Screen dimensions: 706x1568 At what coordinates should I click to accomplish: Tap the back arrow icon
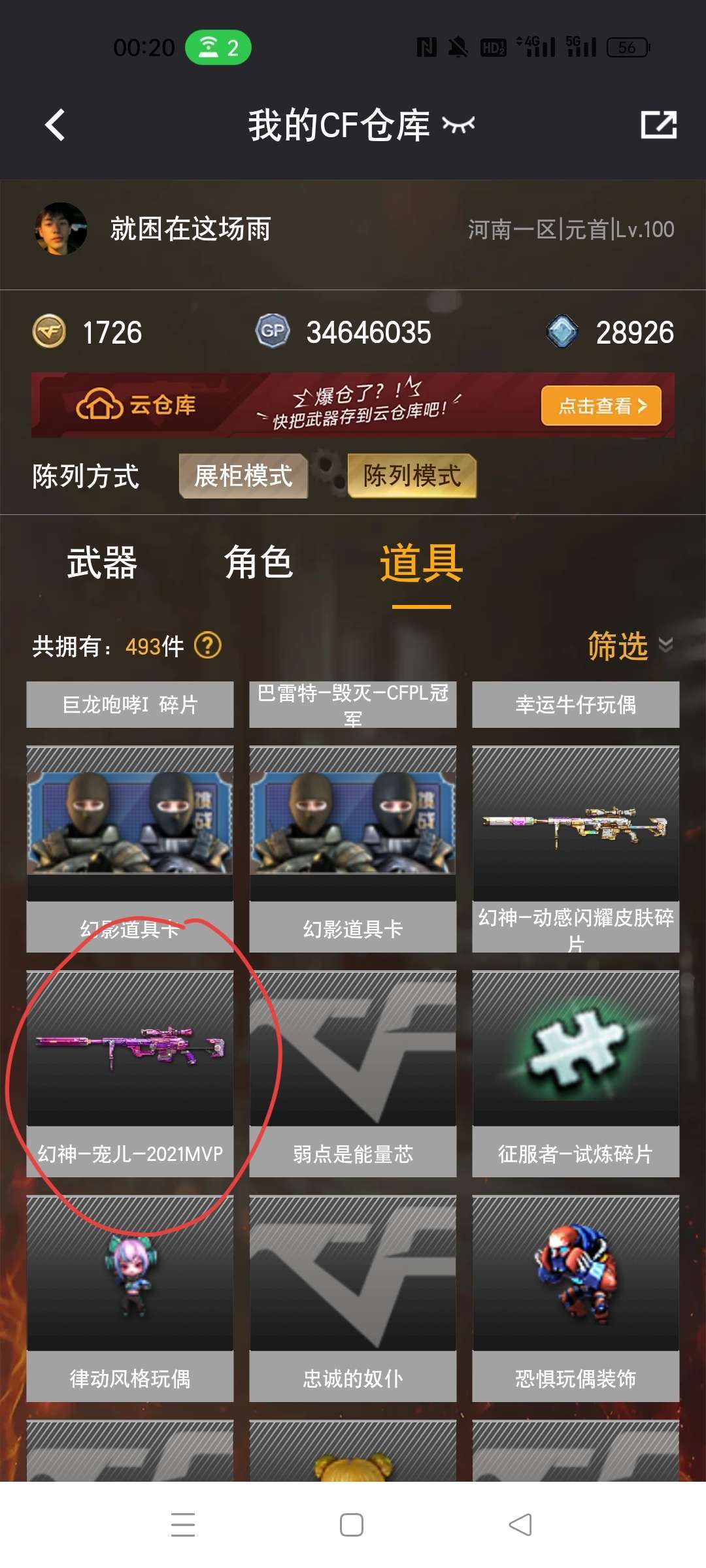(x=55, y=124)
